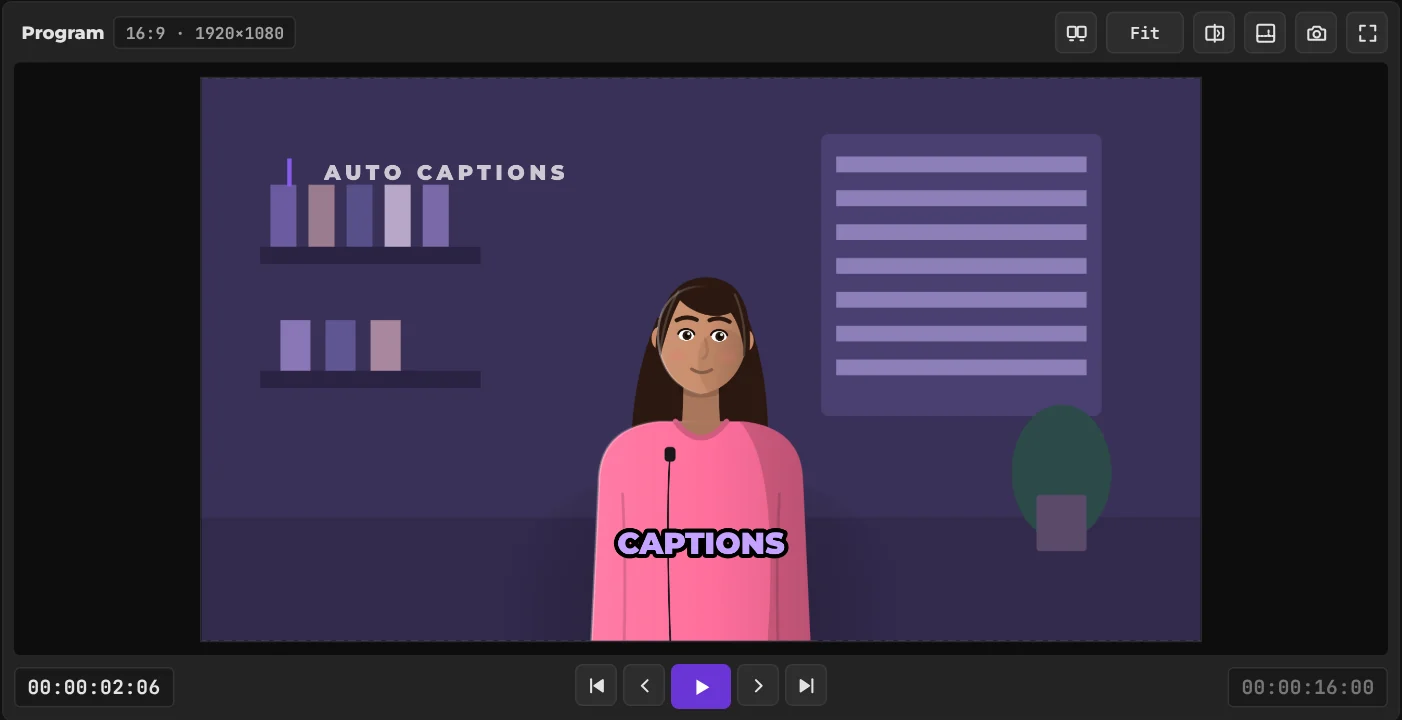This screenshot has width=1402, height=720.
Task: Open the side-by-side comparison view
Action: (x=1076, y=33)
